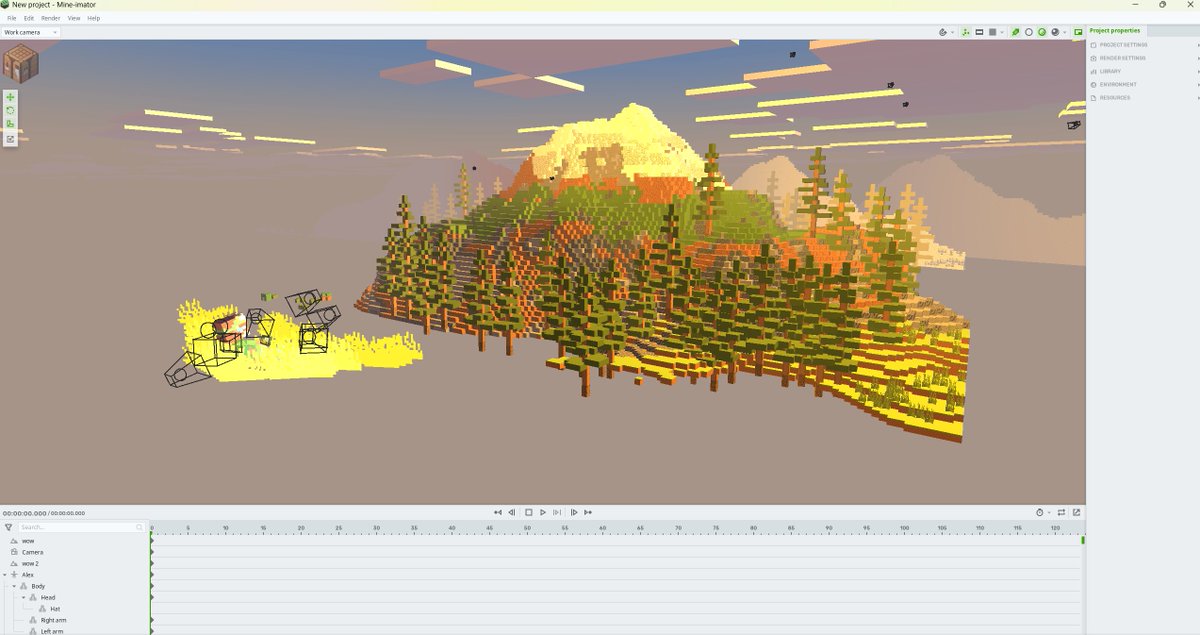
Task: Select the Right arm timeline row
Action: point(75,620)
